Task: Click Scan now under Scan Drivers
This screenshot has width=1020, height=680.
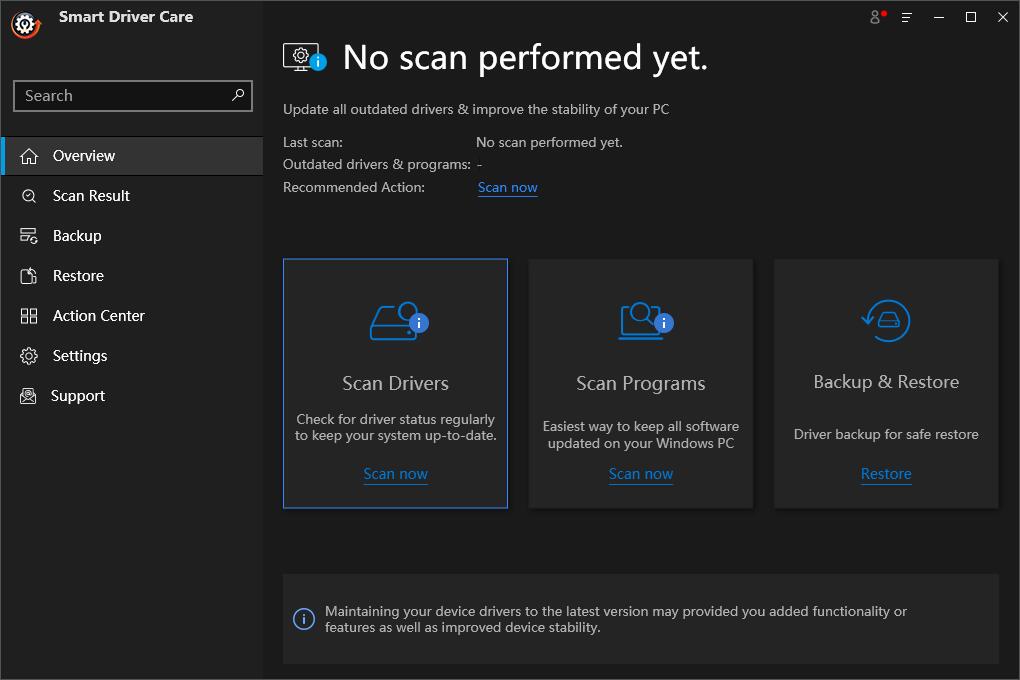Action: [395, 473]
